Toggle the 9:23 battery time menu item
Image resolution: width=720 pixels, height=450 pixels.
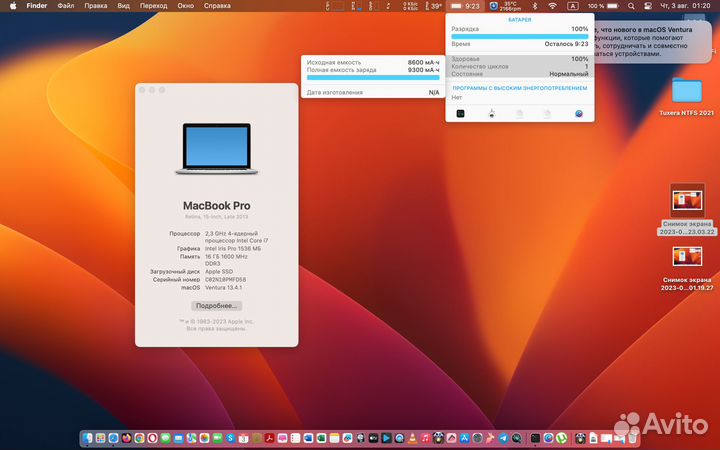click(x=466, y=6)
